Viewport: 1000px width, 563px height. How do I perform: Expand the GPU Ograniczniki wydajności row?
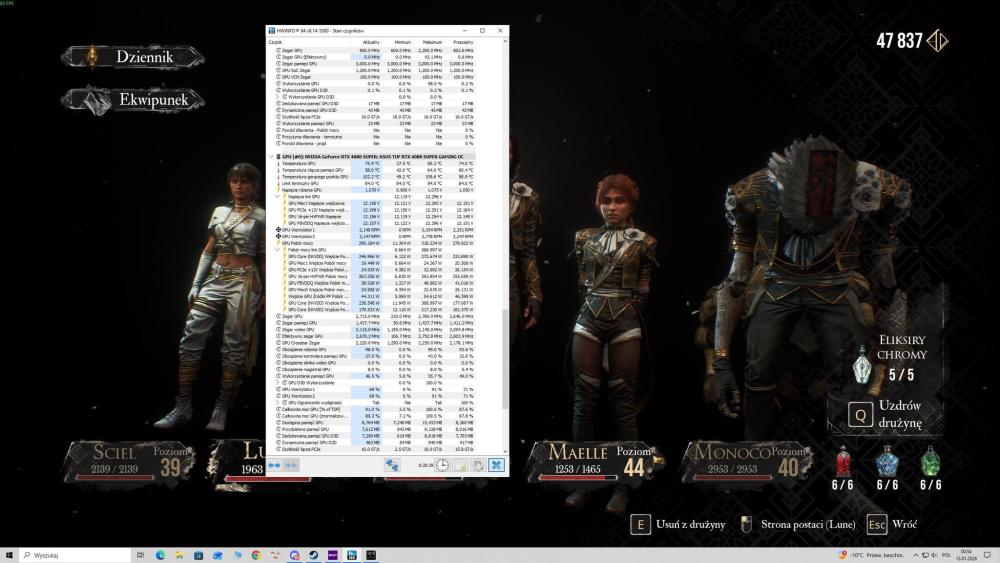pyautogui.click(x=278, y=403)
